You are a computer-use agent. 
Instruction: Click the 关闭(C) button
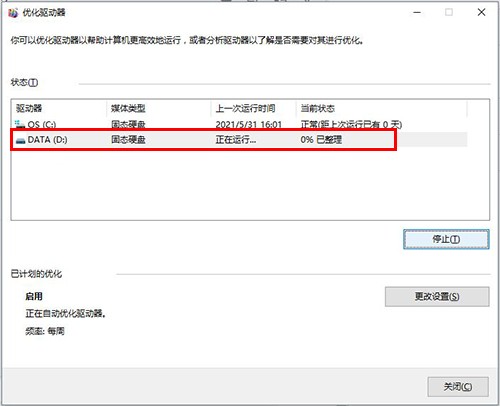tap(458, 387)
